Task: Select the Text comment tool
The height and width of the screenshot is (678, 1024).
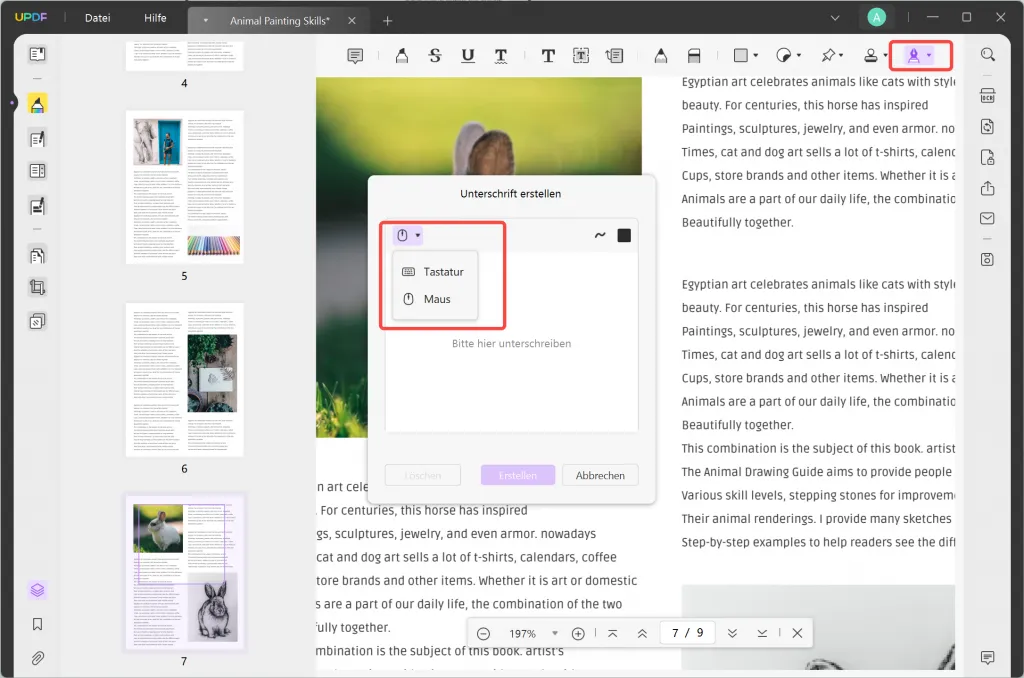Action: tap(548, 56)
